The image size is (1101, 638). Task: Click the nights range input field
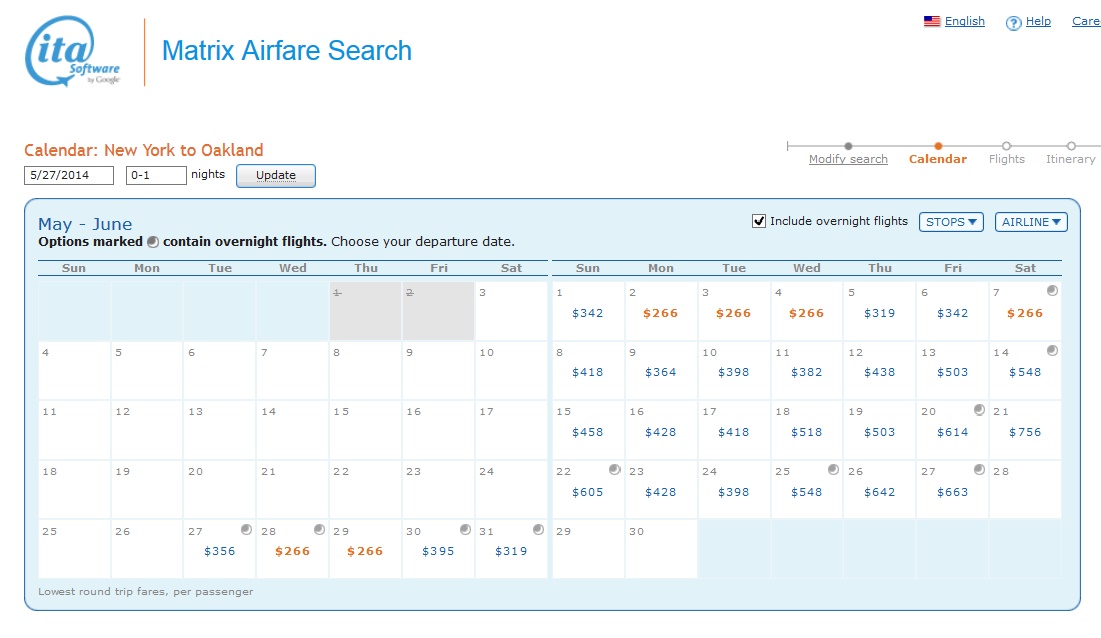[156, 175]
